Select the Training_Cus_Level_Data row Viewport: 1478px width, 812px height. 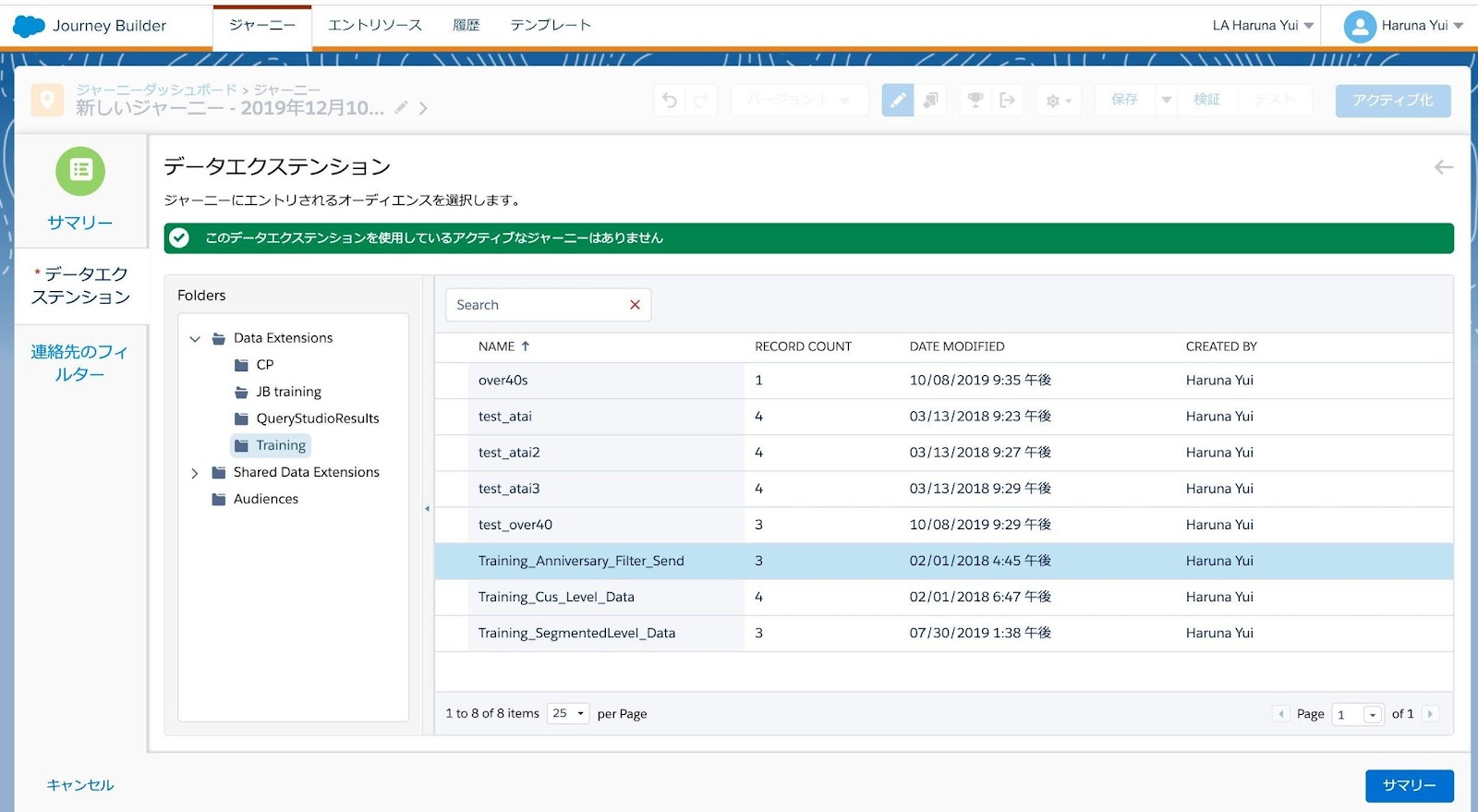(944, 597)
